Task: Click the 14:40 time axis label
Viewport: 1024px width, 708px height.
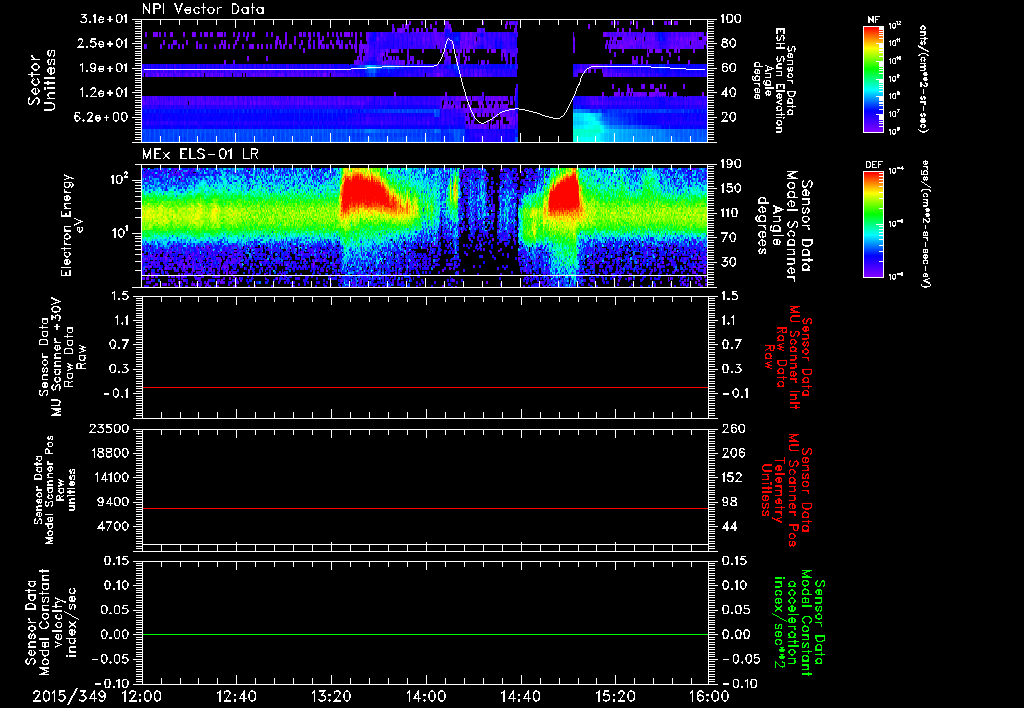Action: [x=520, y=696]
